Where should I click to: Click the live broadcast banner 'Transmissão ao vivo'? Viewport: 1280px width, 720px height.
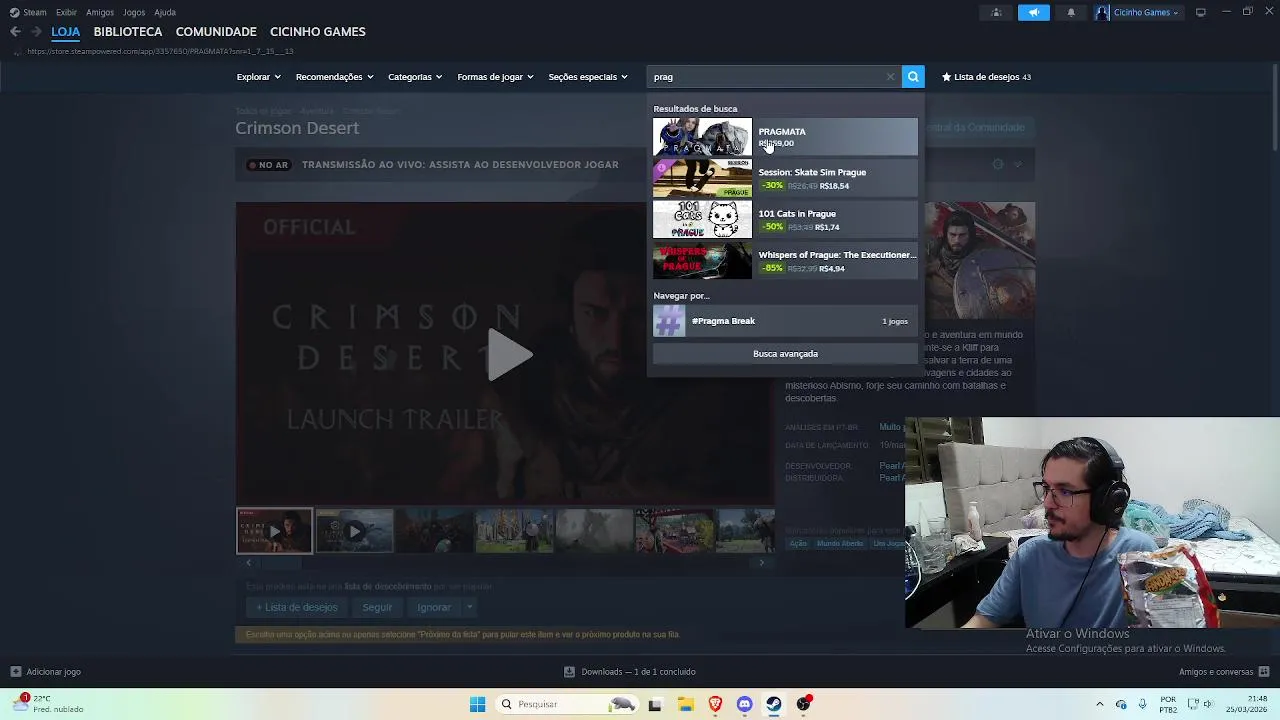pyautogui.click(x=460, y=164)
